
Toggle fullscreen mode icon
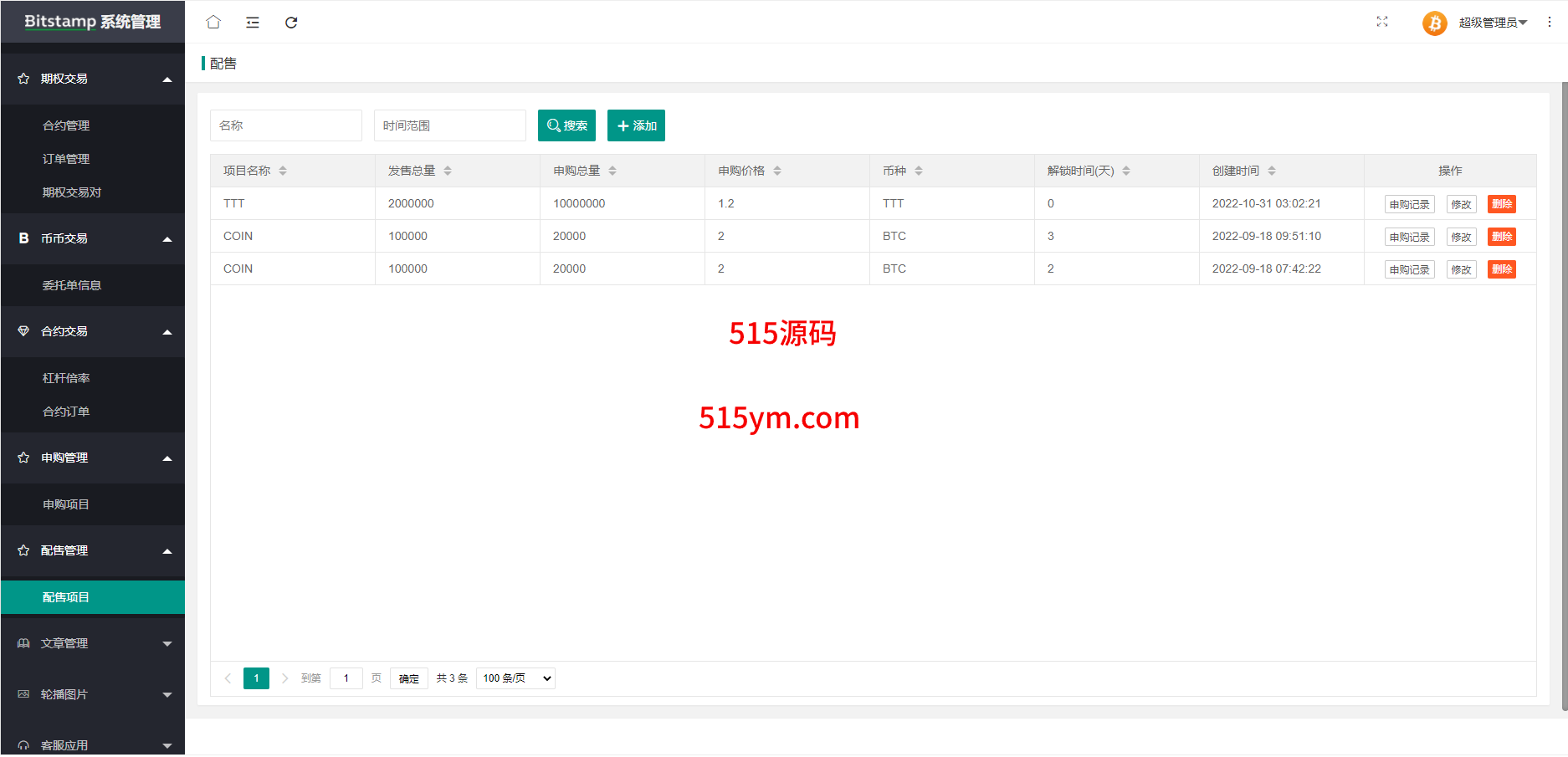pyautogui.click(x=1382, y=22)
